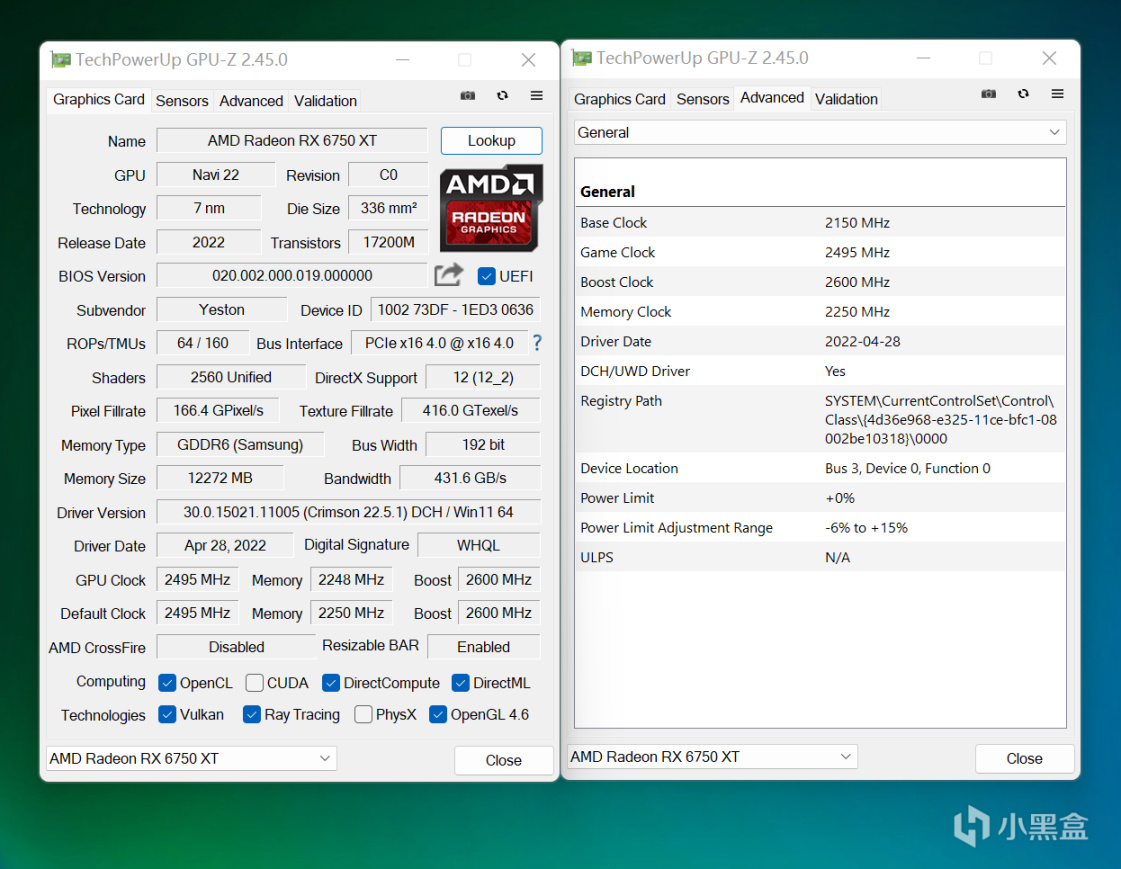Expand the General category dropdown in Advanced tab
Screen dimensions: 1121x869
820,133
